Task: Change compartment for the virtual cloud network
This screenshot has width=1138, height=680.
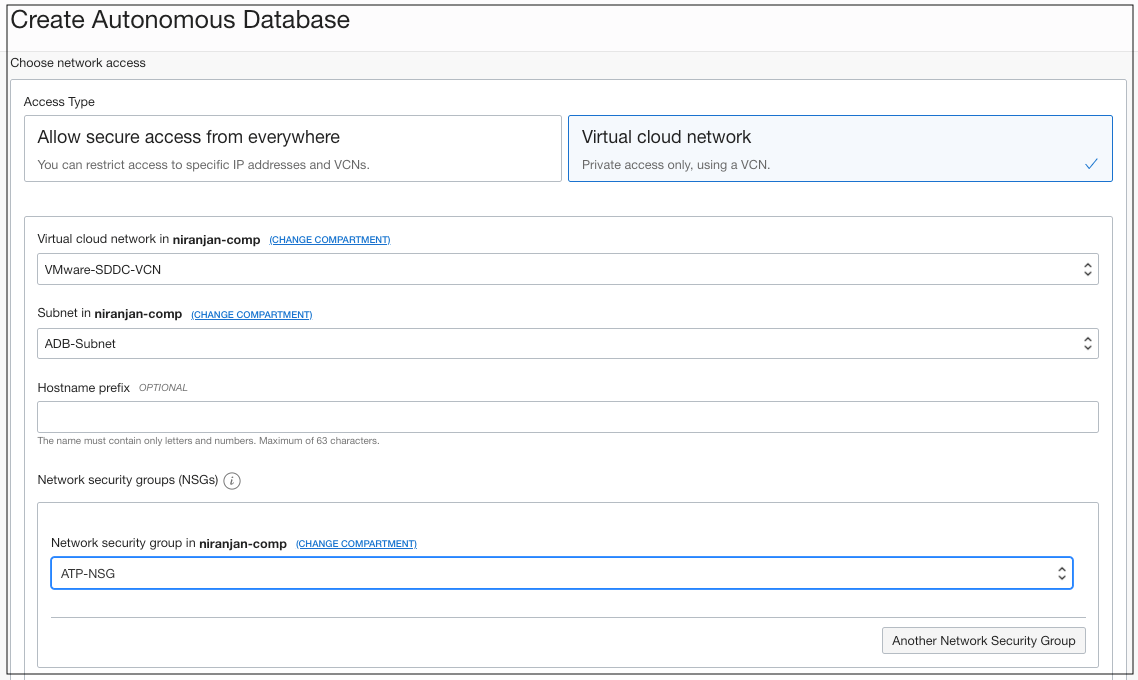Action: point(329,239)
